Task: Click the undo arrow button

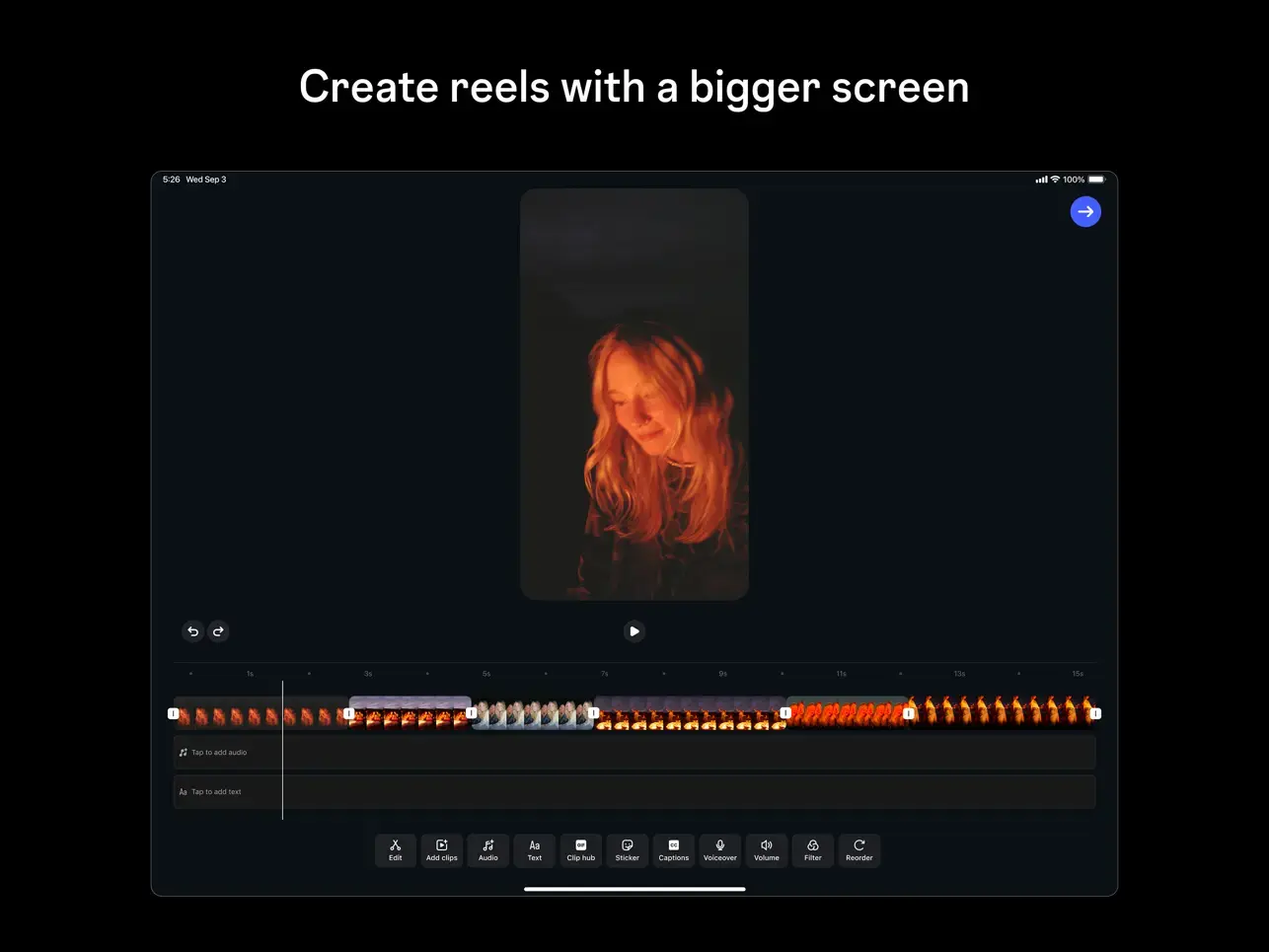Action: (193, 631)
